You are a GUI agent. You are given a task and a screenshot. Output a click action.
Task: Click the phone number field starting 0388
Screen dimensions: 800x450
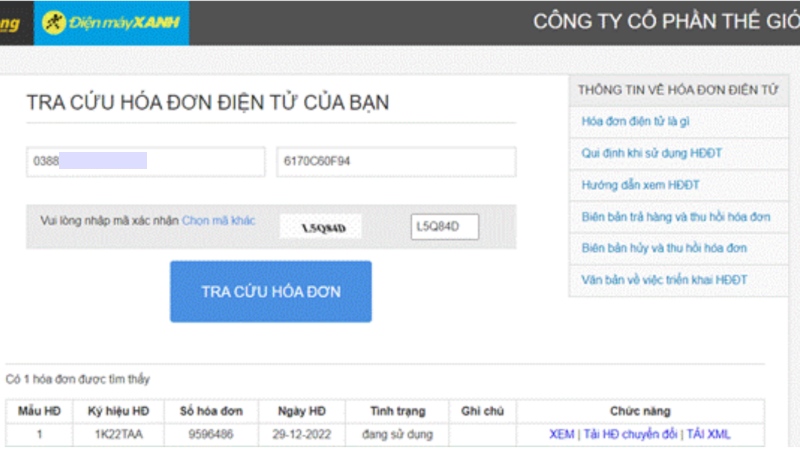click(146, 161)
